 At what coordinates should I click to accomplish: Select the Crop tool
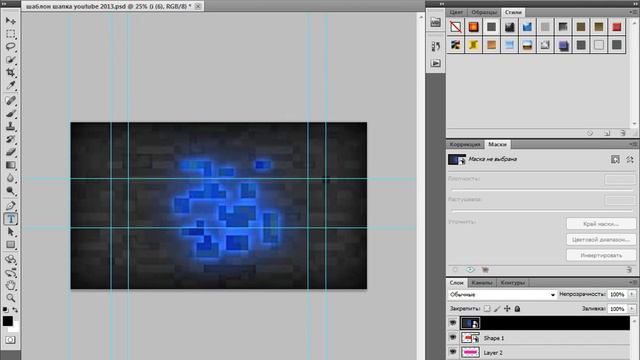11,73
